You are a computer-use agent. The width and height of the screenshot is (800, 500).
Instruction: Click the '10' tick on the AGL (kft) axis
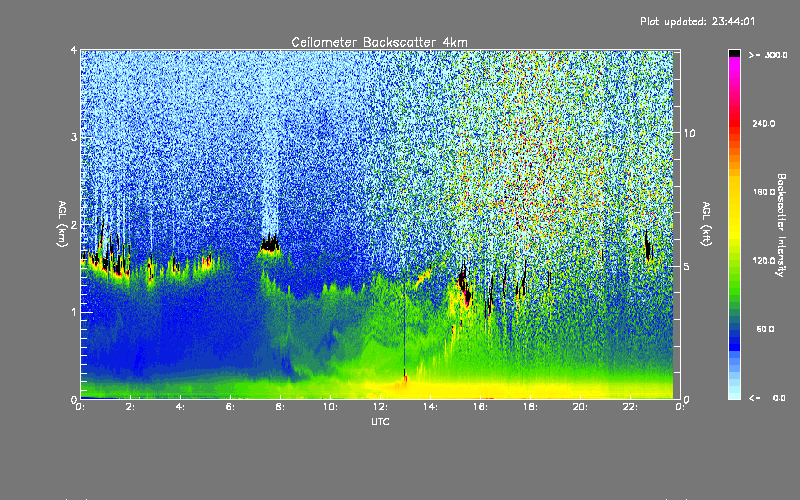pyautogui.click(x=689, y=133)
